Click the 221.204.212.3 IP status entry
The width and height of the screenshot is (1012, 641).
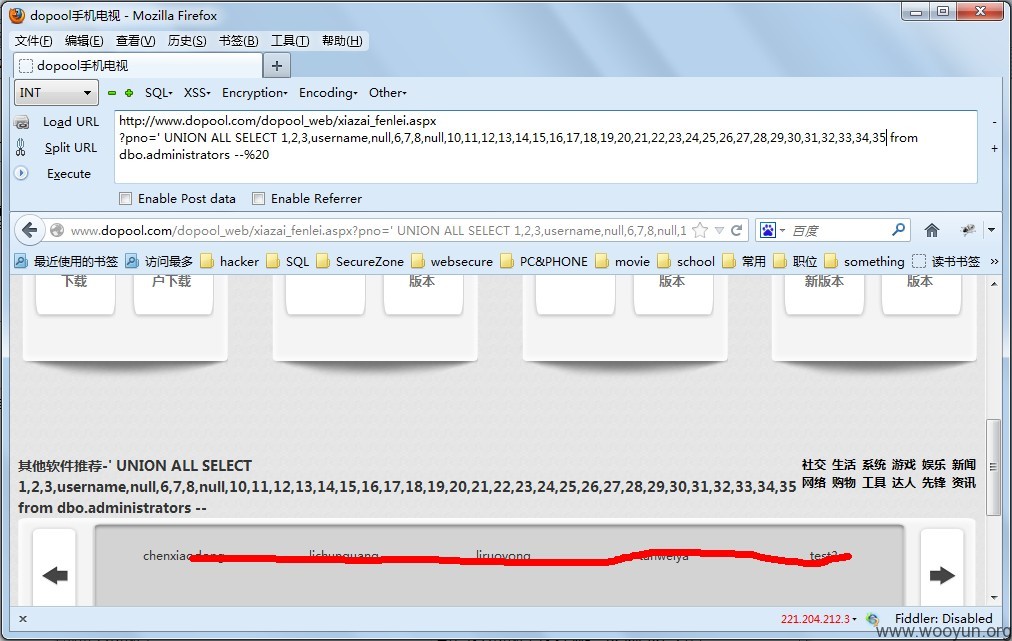tap(818, 619)
